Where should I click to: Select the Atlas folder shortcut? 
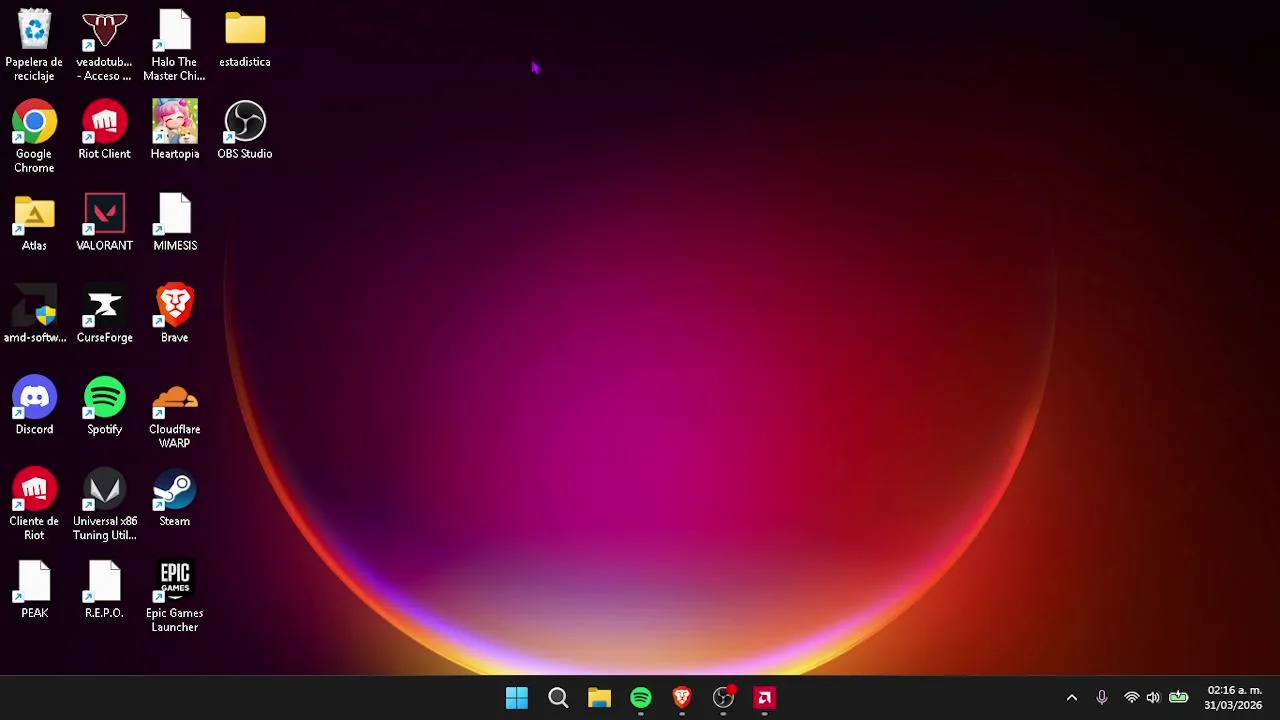pos(34,222)
